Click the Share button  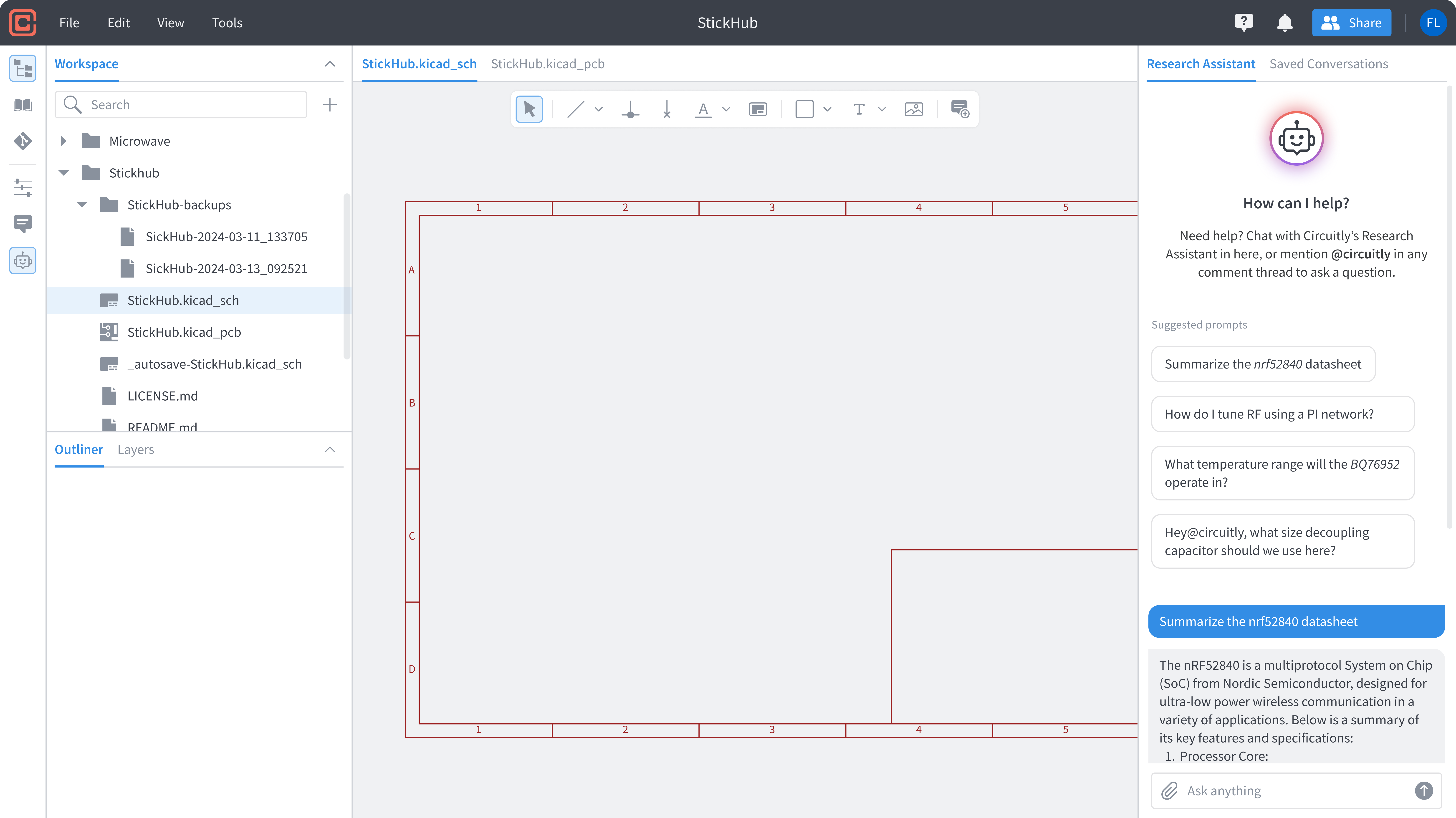coord(1351,23)
